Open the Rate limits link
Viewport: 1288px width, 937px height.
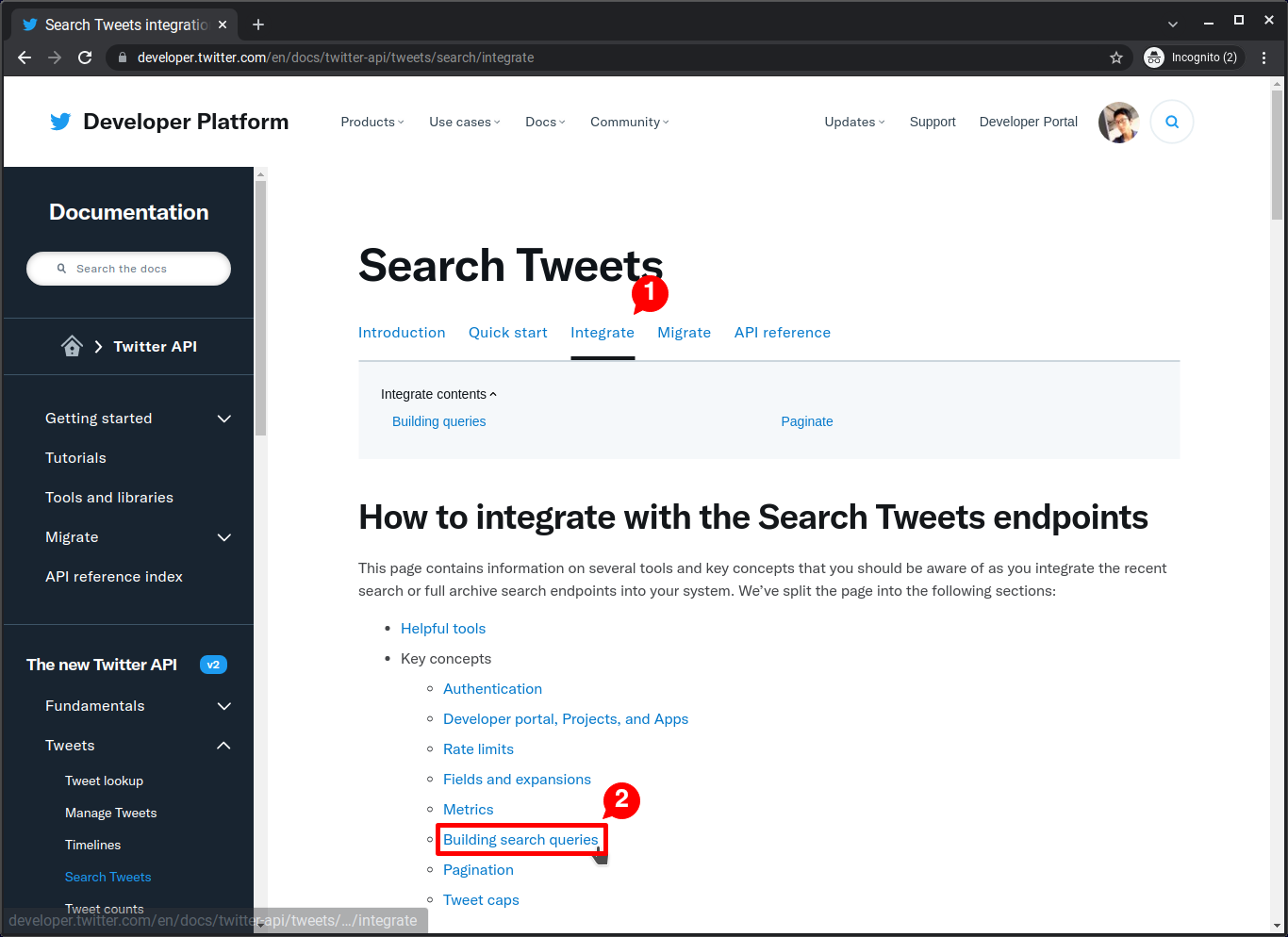click(x=479, y=749)
